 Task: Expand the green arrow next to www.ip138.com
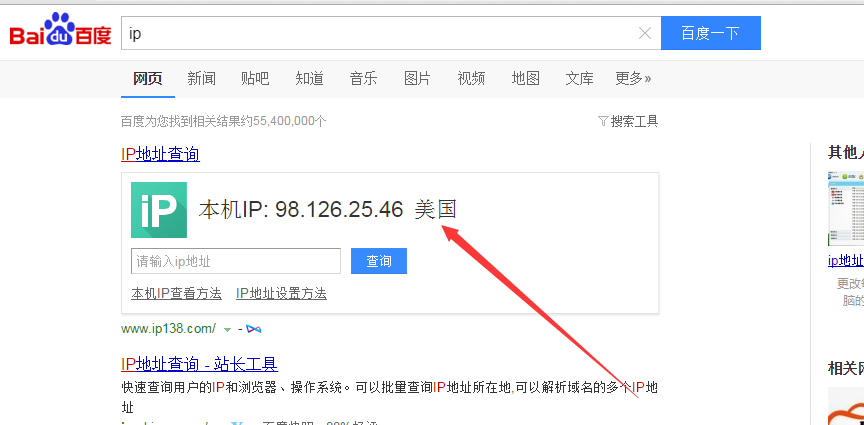[228, 330]
